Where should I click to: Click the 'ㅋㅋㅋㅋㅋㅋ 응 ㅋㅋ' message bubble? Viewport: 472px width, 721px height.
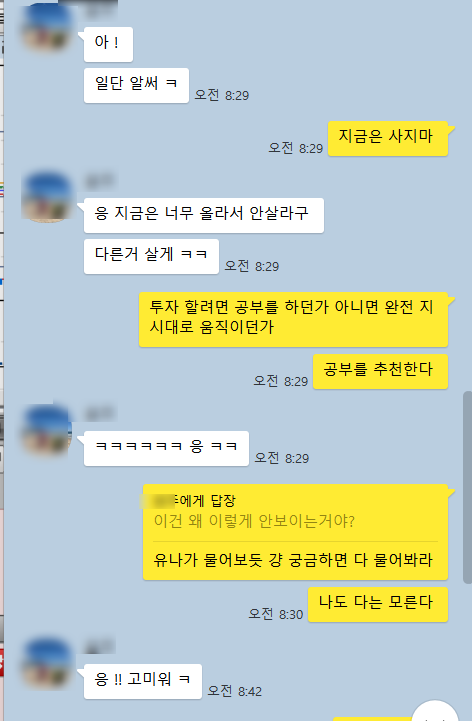pos(166,448)
